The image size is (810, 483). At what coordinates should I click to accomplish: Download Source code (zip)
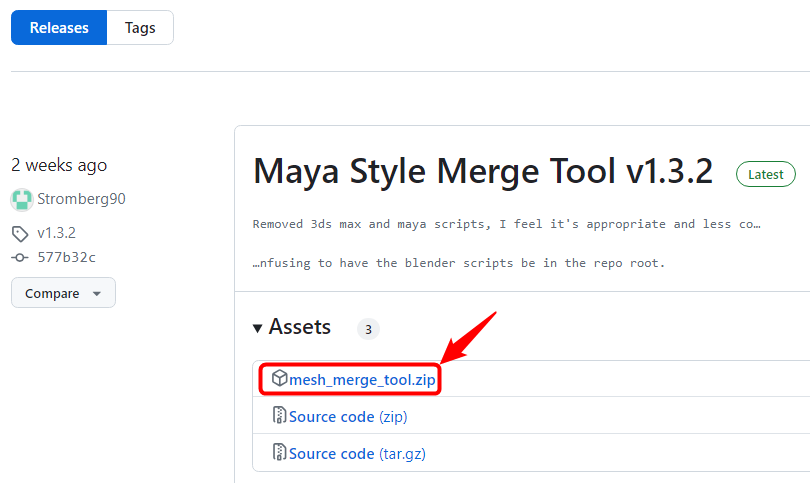[x=348, y=416]
